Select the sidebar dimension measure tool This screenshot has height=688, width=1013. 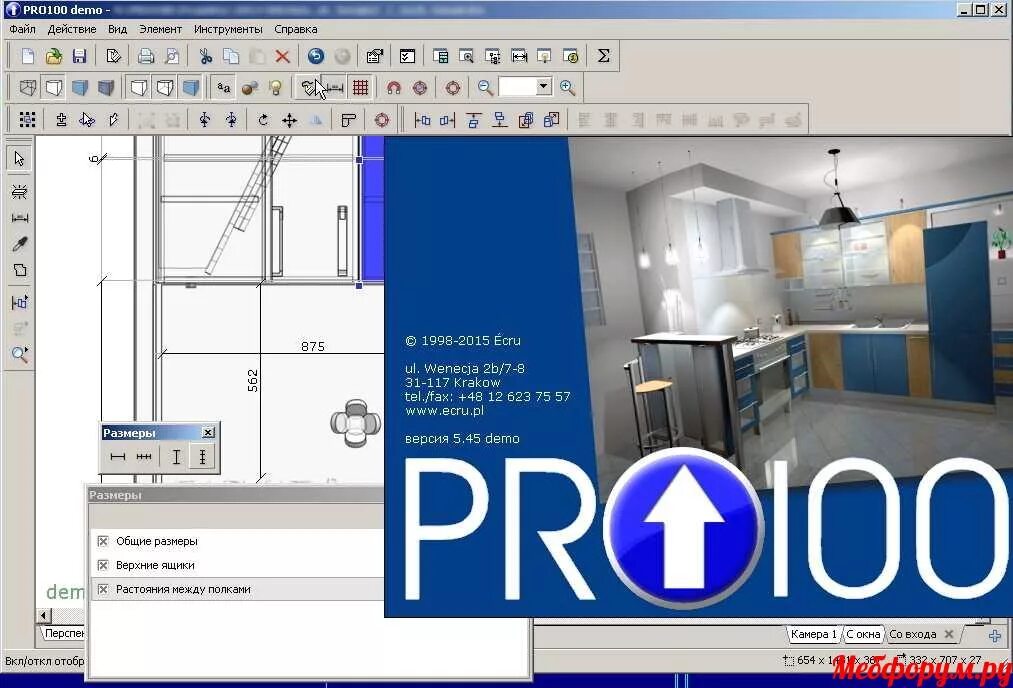pos(19,218)
